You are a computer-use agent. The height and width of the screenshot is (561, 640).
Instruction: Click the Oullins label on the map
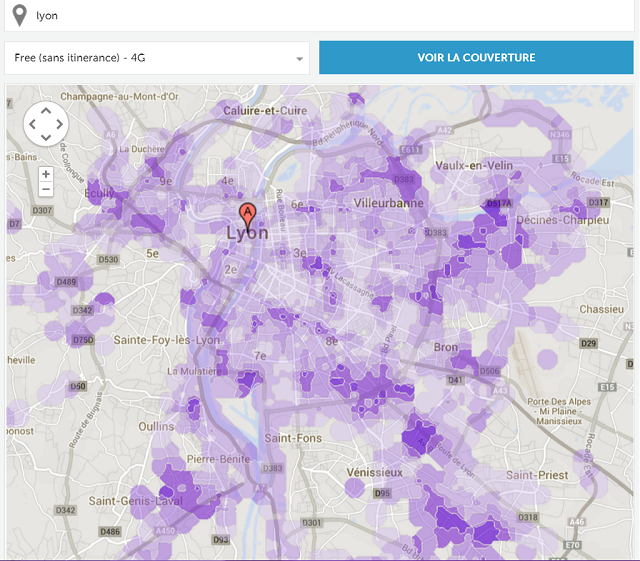(x=156, y=425)
